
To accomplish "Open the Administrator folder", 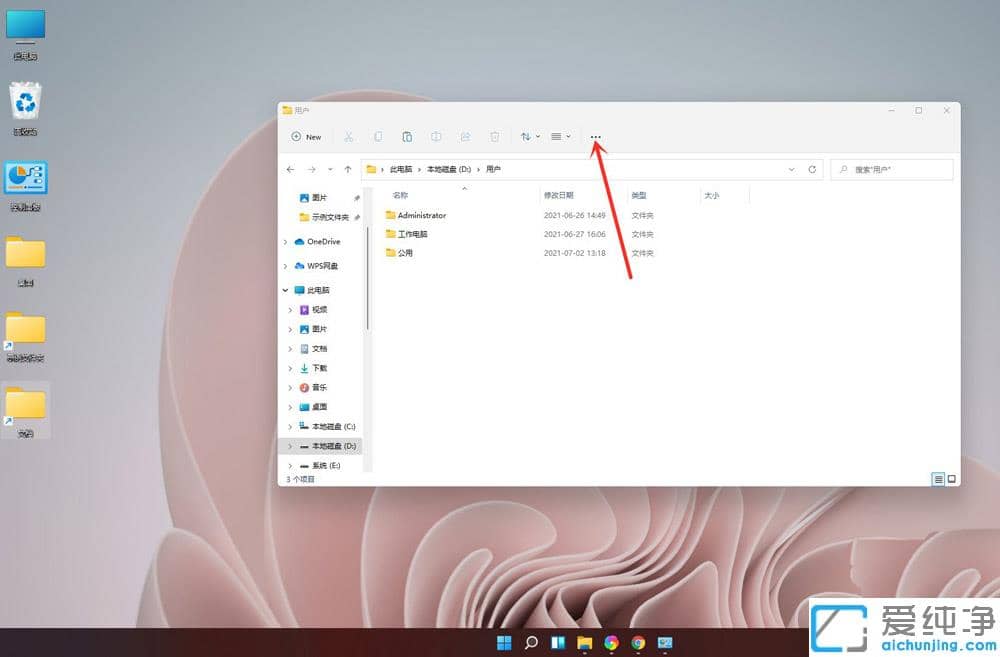I will click(x=421, y=215).
